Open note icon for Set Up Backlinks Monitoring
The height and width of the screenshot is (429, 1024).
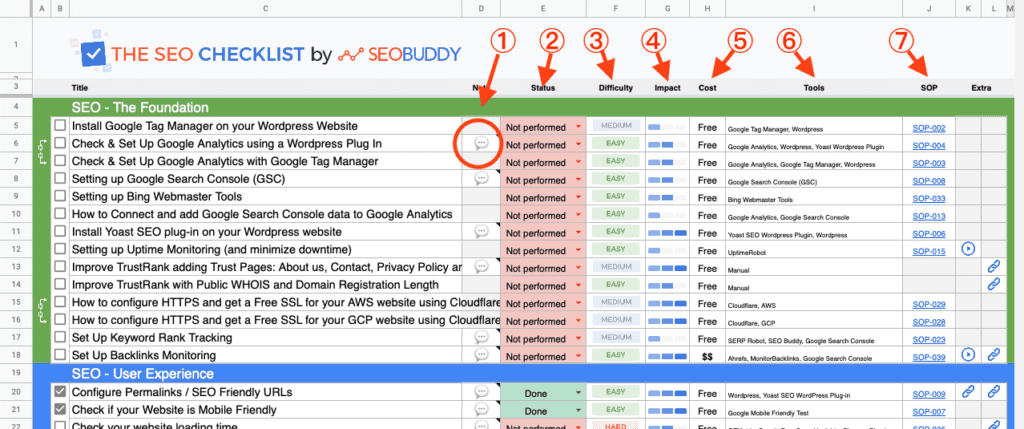[481, 355]
